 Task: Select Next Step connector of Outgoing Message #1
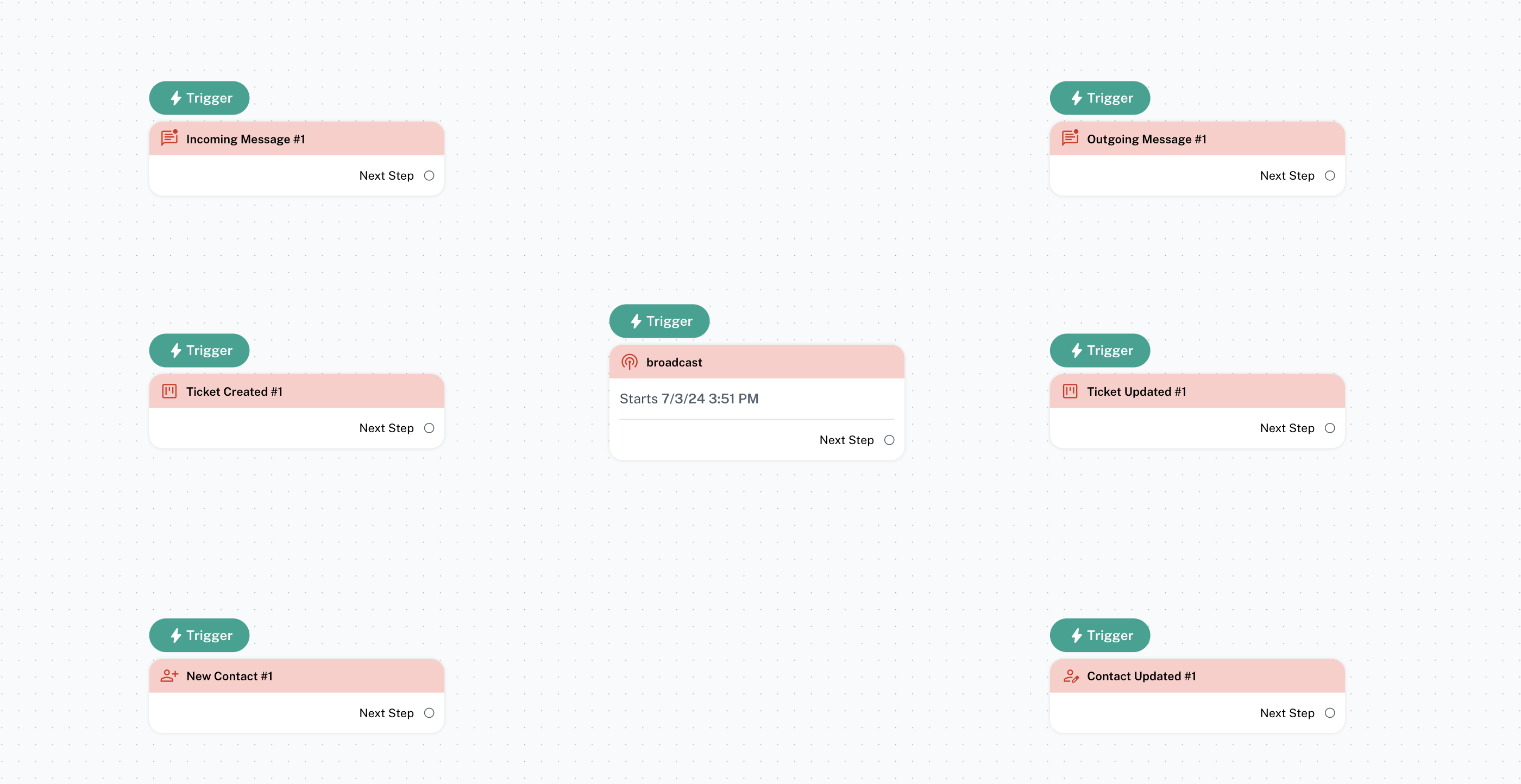coord(1330,175)
